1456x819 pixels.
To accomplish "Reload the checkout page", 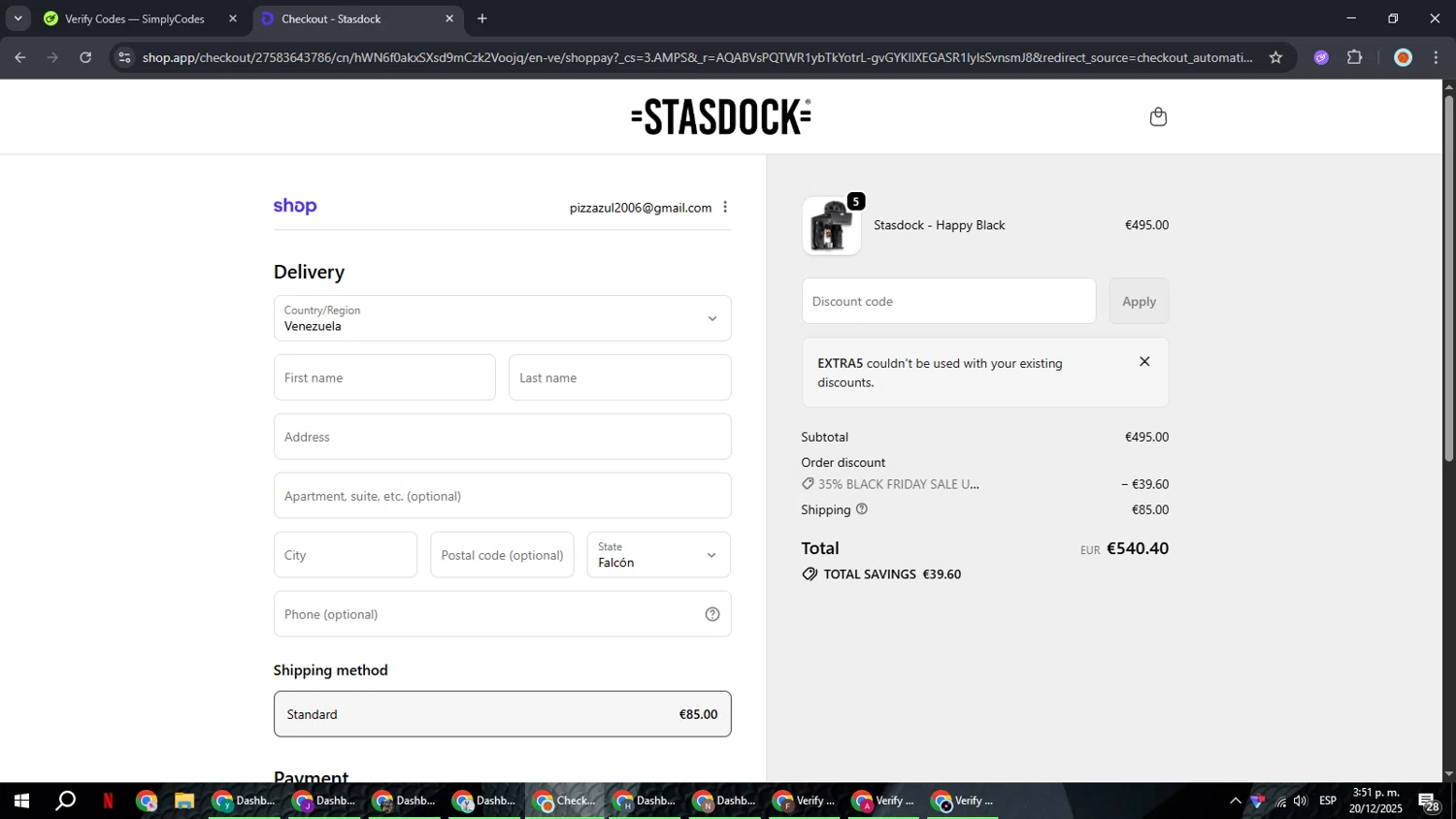I will 85,57.
